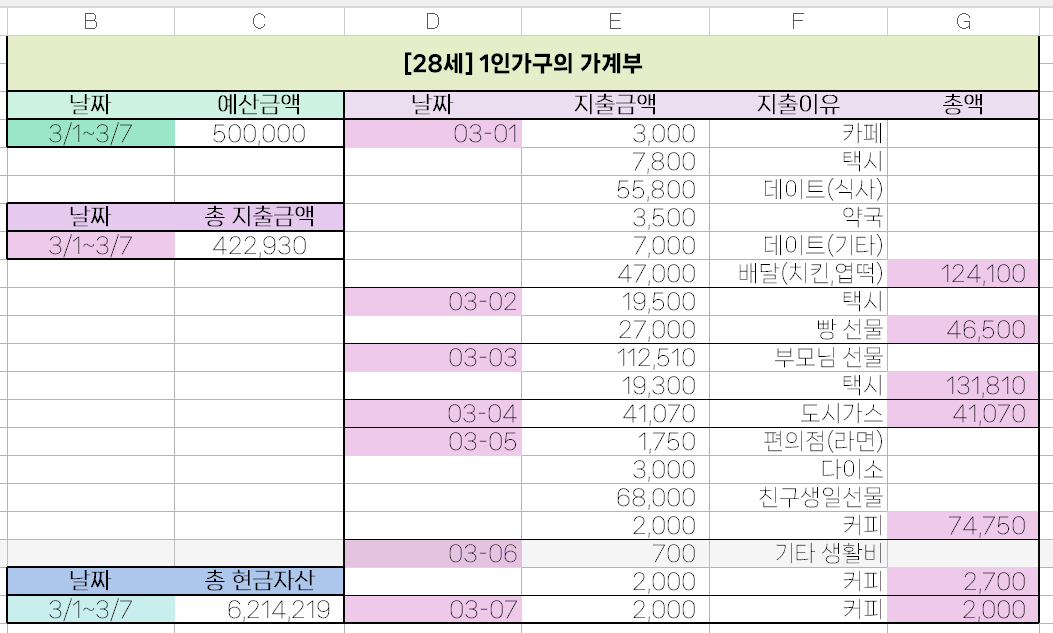1053x633 pixels.
Task: Select the '친구생일선물' cell
Action: [798, 497]
